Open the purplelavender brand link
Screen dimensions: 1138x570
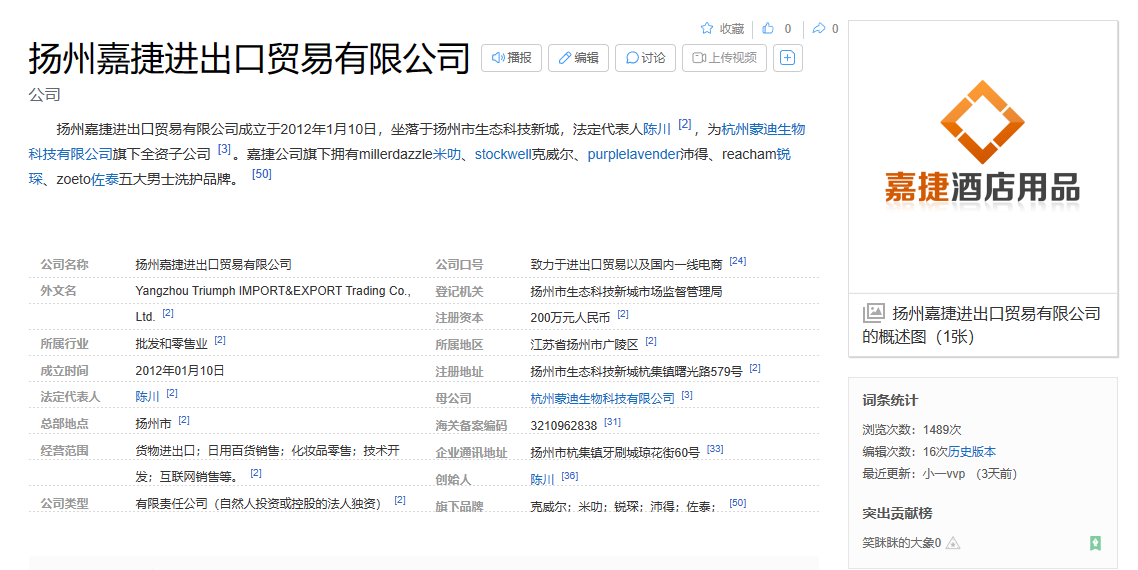click(x=634, y=154)
